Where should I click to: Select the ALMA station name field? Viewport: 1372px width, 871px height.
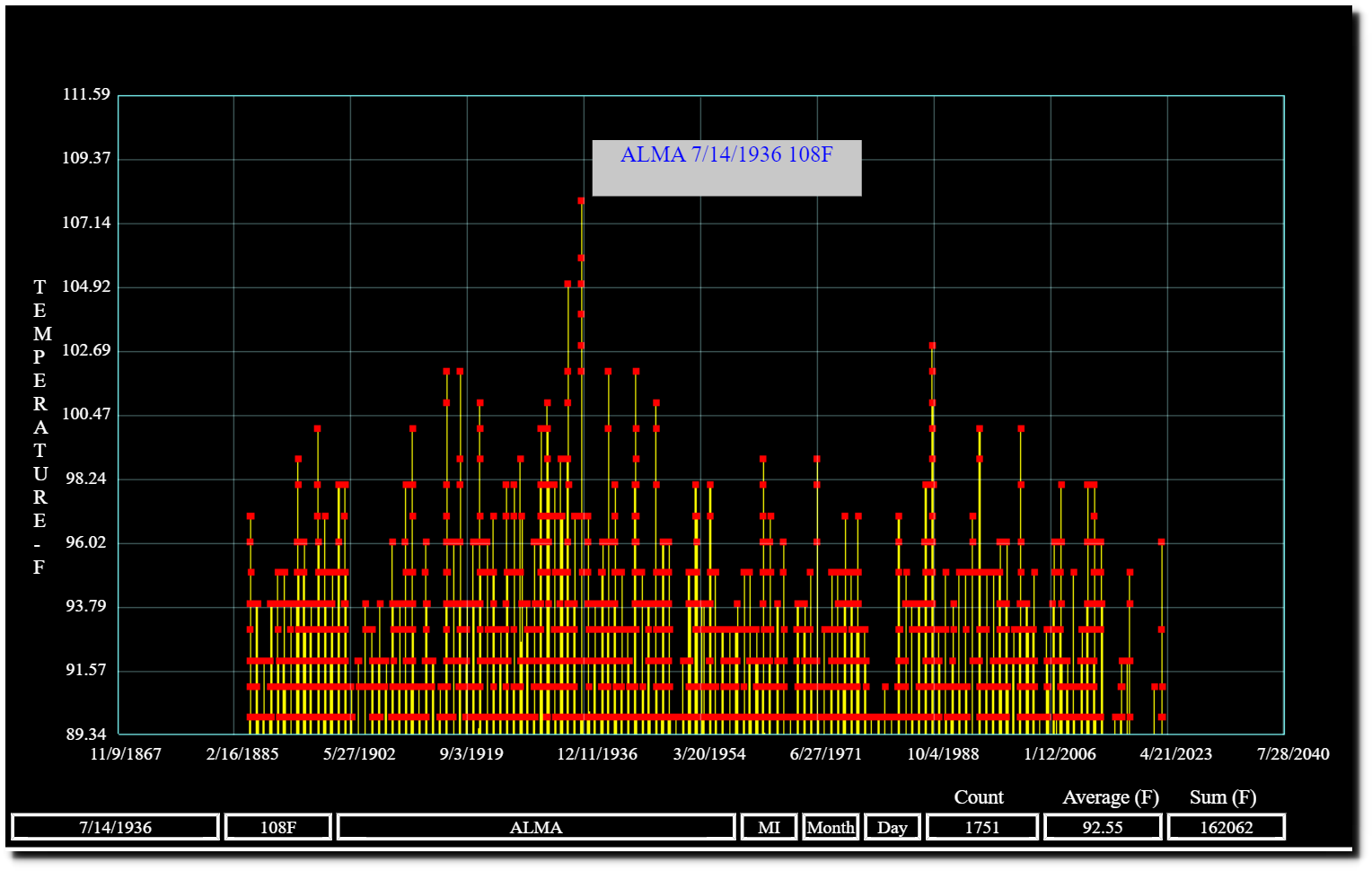coord(536,827)
